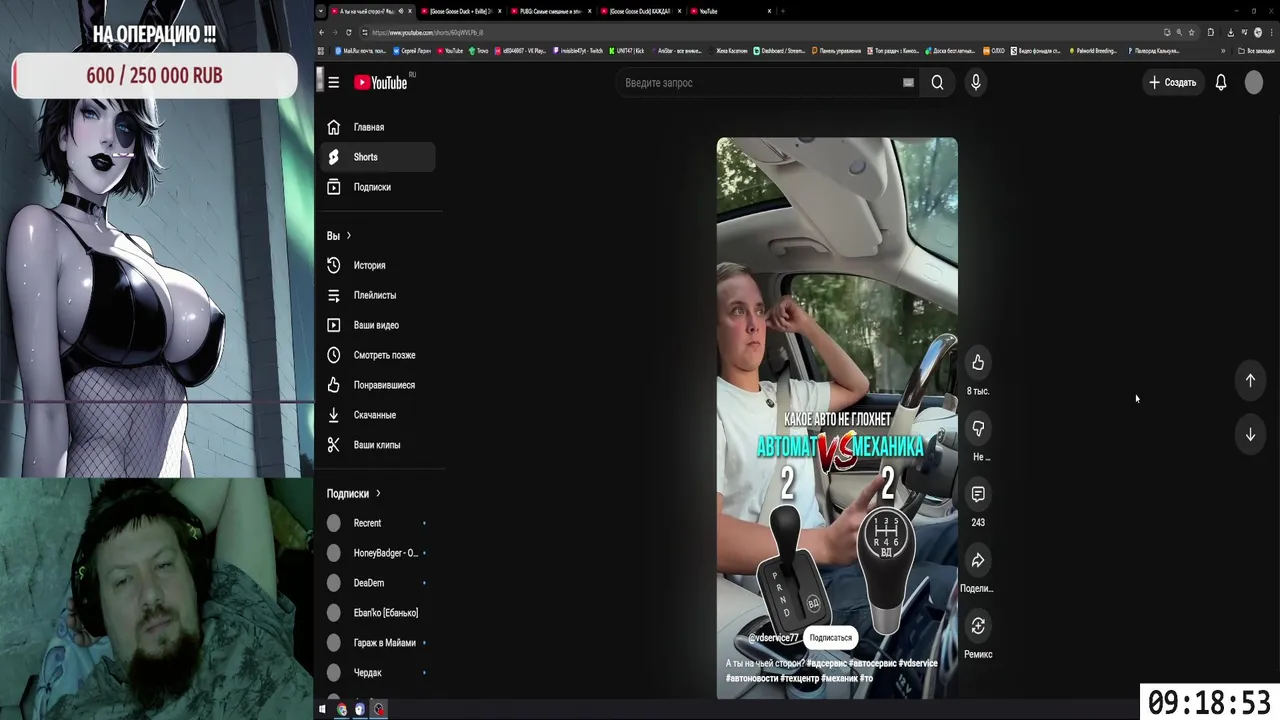Dislike the Short with thumbs down
1280x720 pixels.
[978, 428]
